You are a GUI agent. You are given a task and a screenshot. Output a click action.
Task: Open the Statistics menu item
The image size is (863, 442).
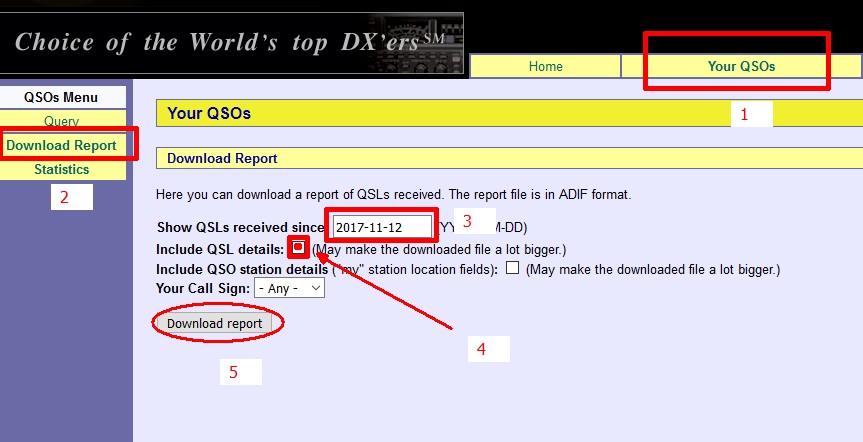(62, 169)
